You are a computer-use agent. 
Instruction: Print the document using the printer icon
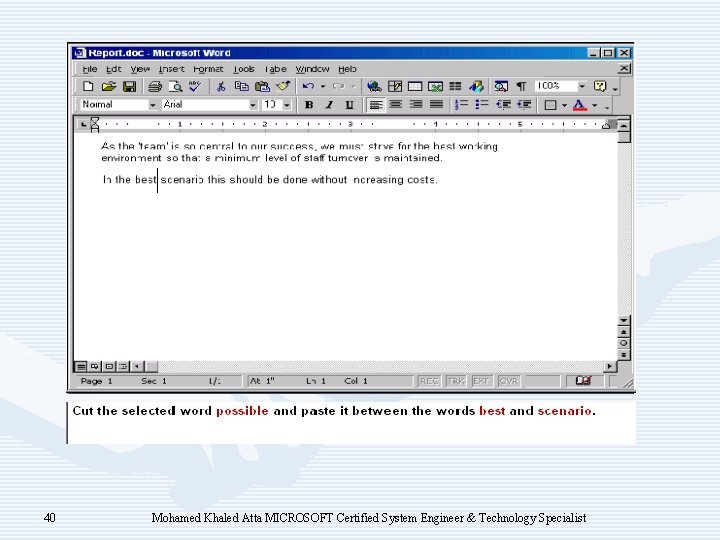[x=155, y=86]
